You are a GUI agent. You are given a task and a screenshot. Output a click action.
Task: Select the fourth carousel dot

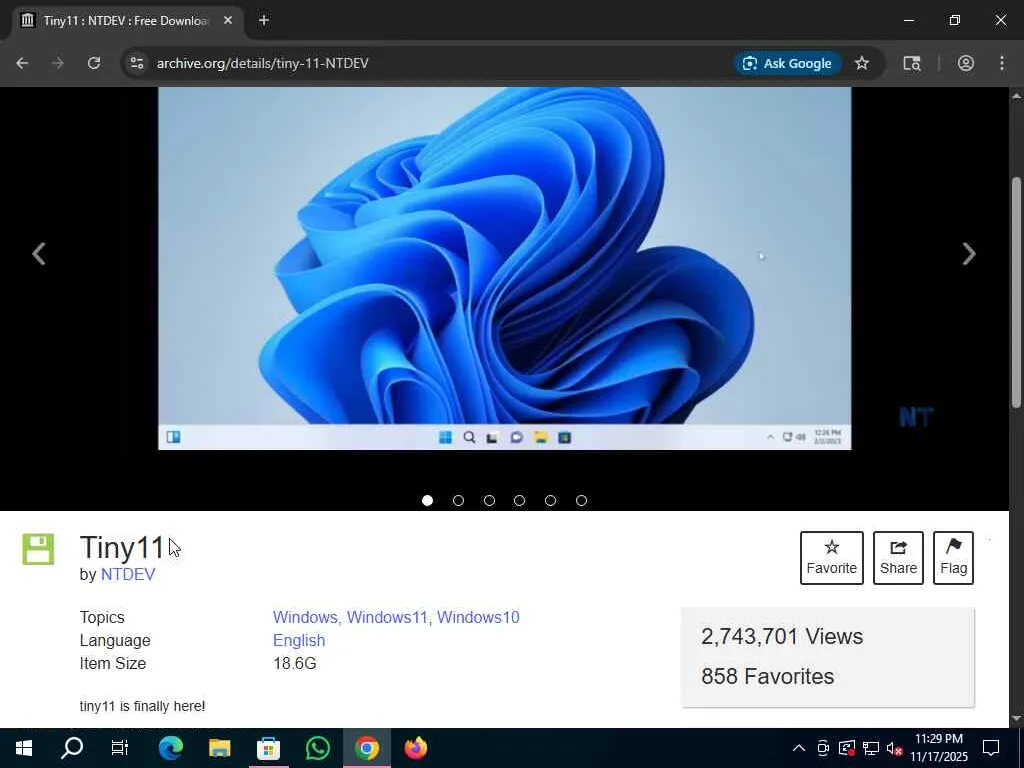point(519,500)
